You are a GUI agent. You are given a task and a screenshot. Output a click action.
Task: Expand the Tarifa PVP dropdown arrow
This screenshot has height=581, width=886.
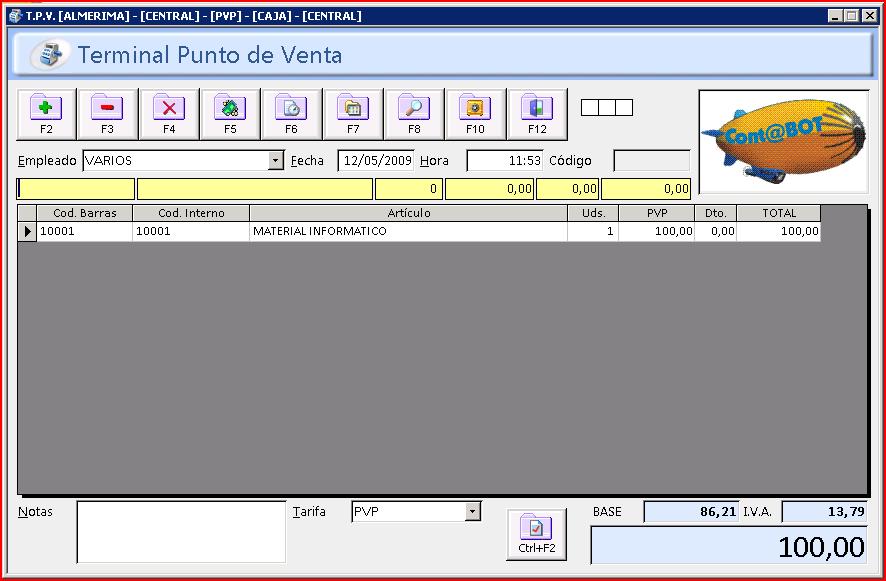point(472,511)
